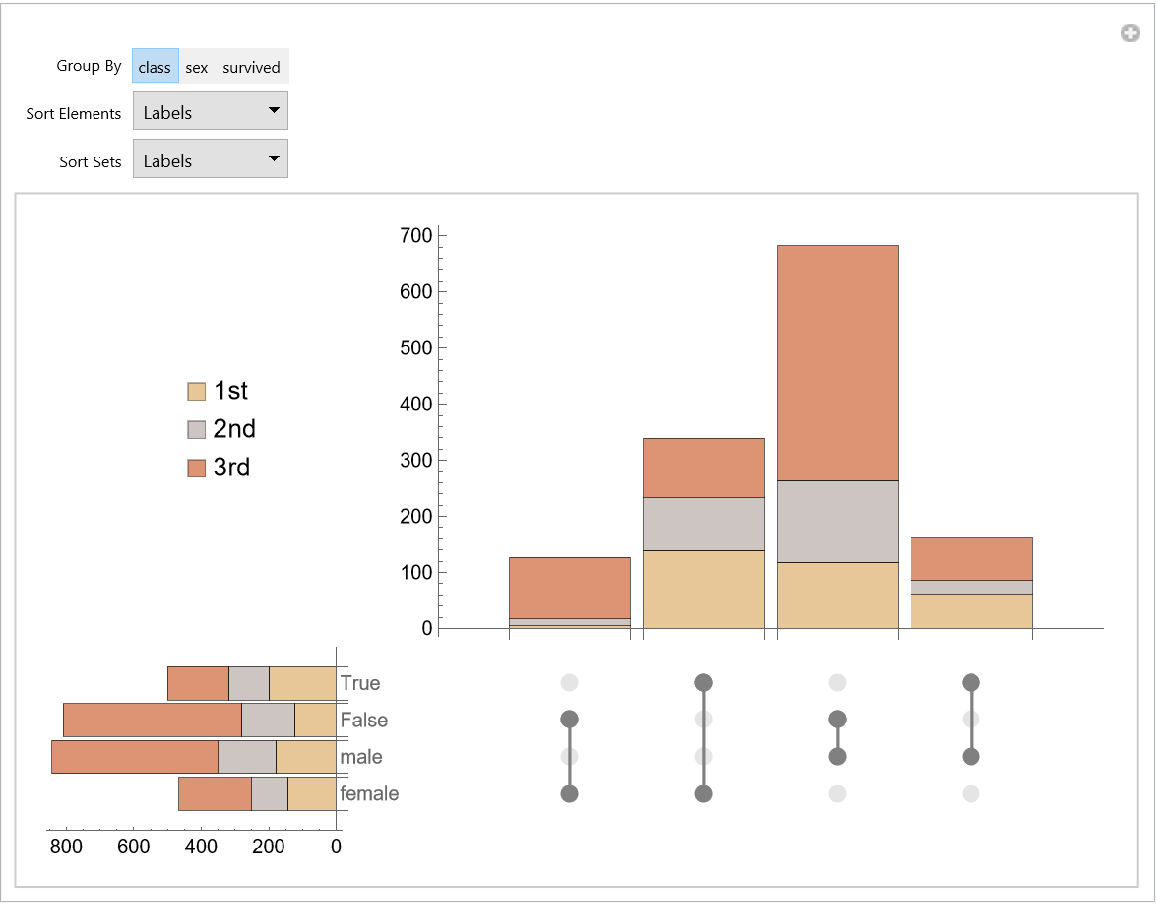Click the plus icon in top-right corner
The width and height of the screenshot is (1156, 906).
[x=1130, y=34]
